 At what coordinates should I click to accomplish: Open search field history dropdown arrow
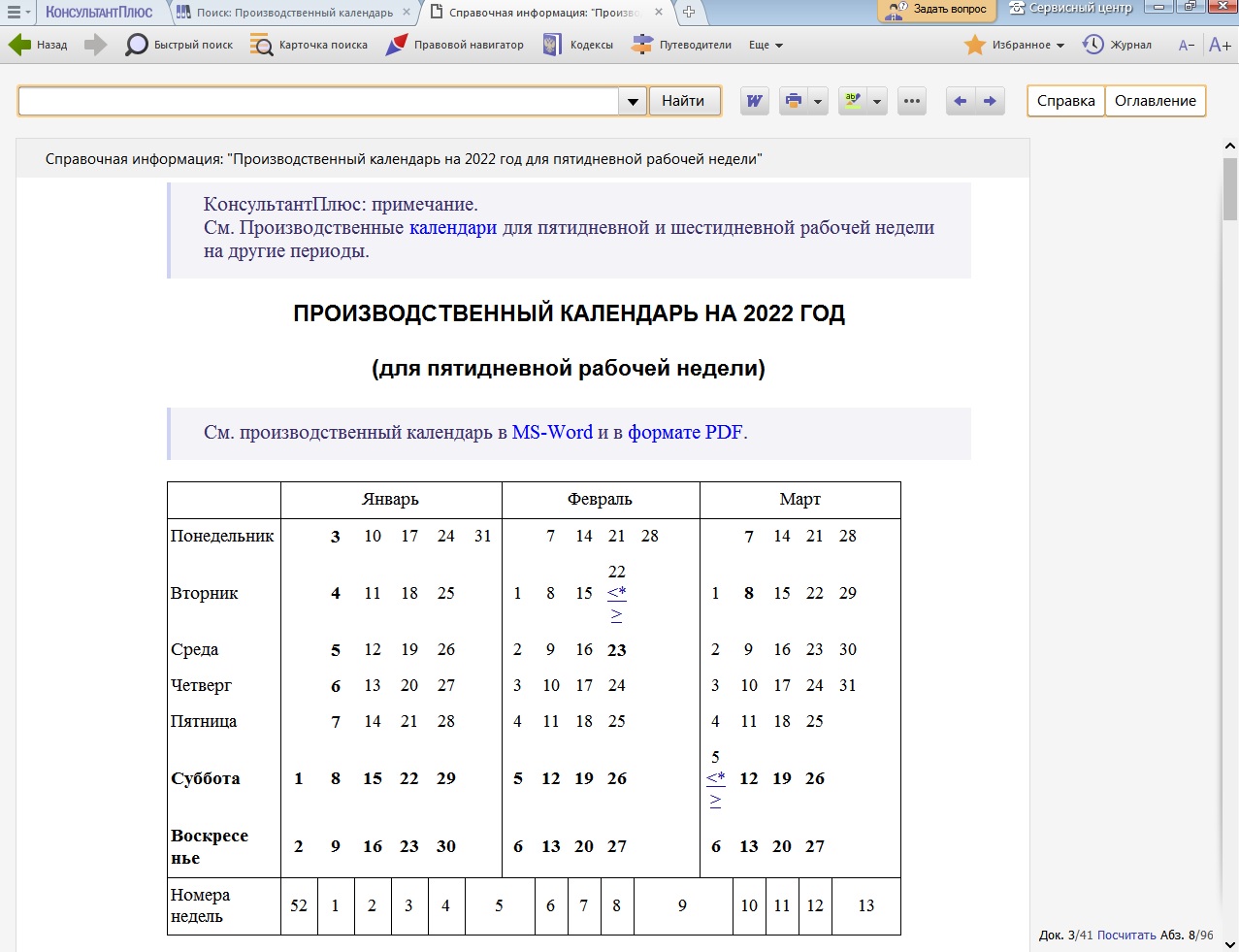633,101
